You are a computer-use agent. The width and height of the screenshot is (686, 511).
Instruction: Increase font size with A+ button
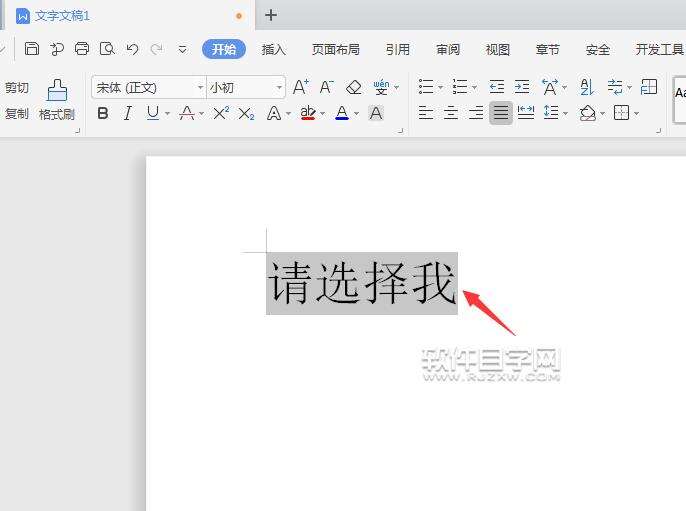pos(301,87)
